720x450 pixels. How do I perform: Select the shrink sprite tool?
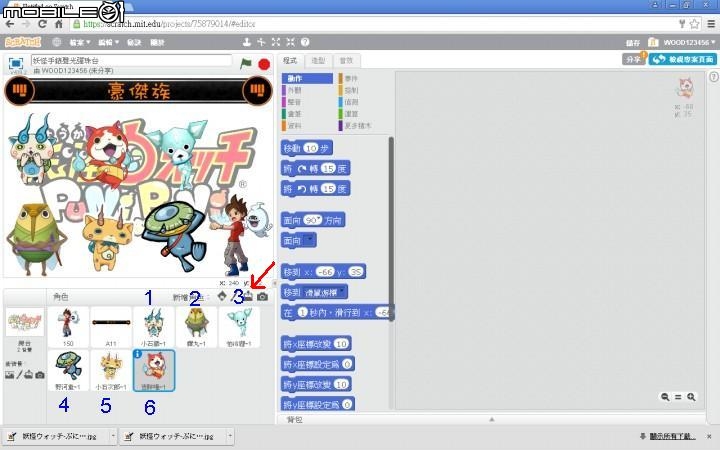point(291,42)
